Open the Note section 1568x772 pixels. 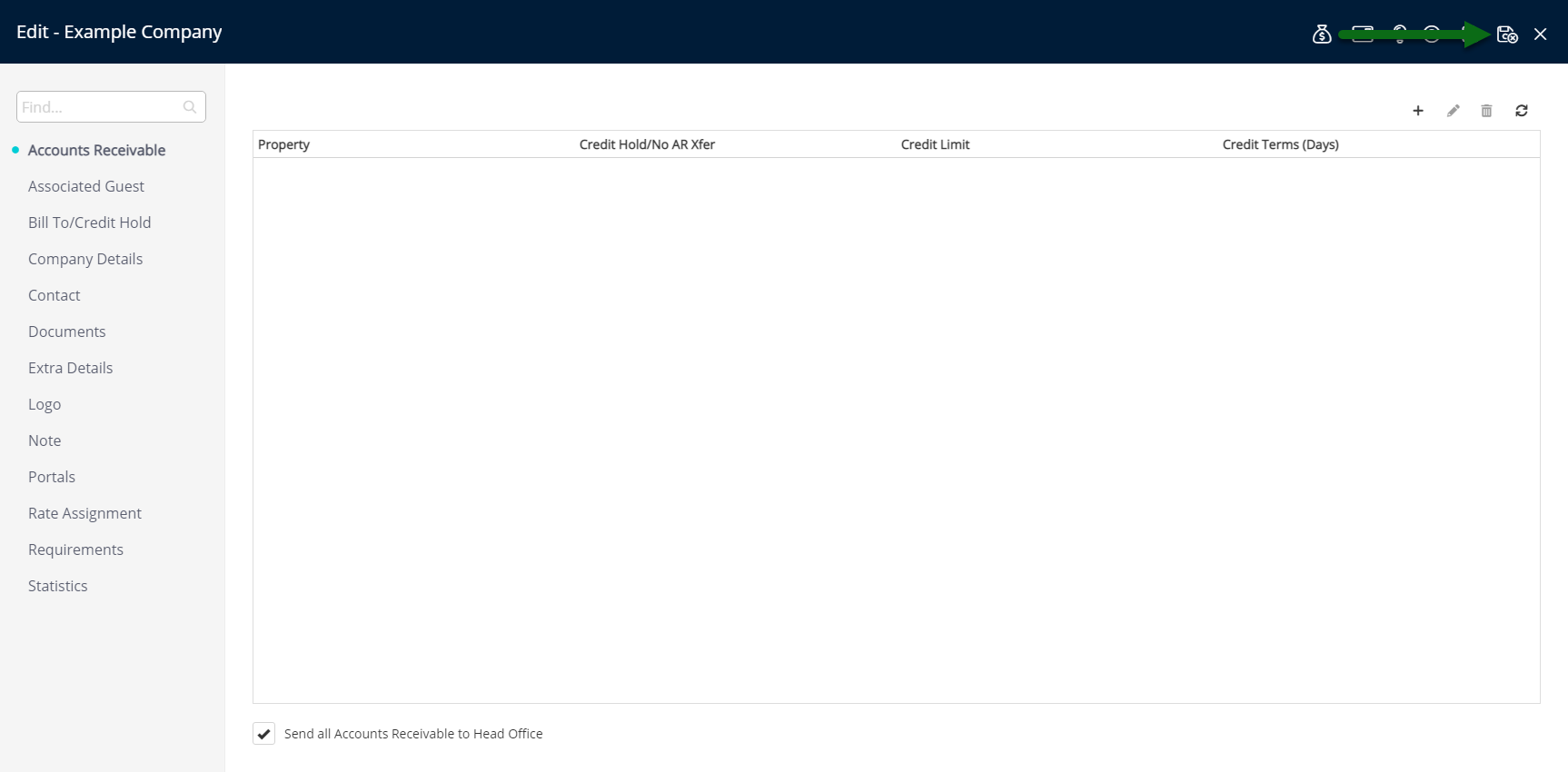(x=45, y=440)
